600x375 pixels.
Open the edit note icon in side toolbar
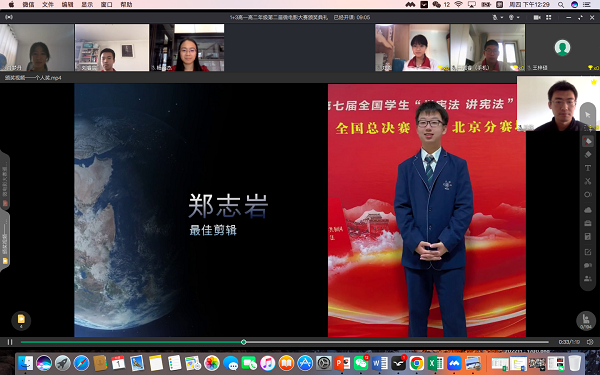(x=588, y=252)
